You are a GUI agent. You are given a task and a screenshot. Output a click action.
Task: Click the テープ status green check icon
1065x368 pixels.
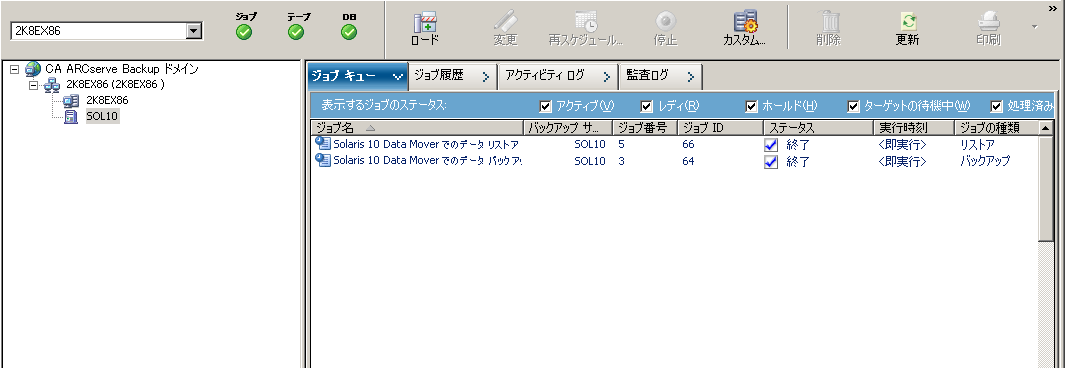(296, 32)
